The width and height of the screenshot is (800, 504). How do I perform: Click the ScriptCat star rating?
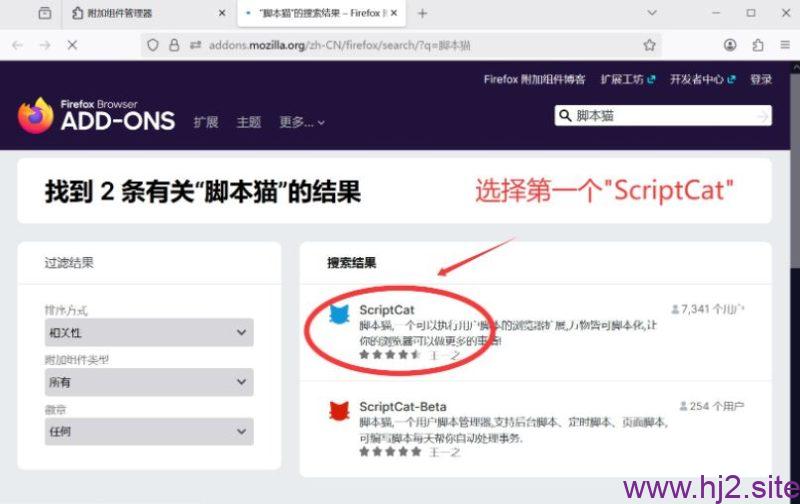coord(390,355)
